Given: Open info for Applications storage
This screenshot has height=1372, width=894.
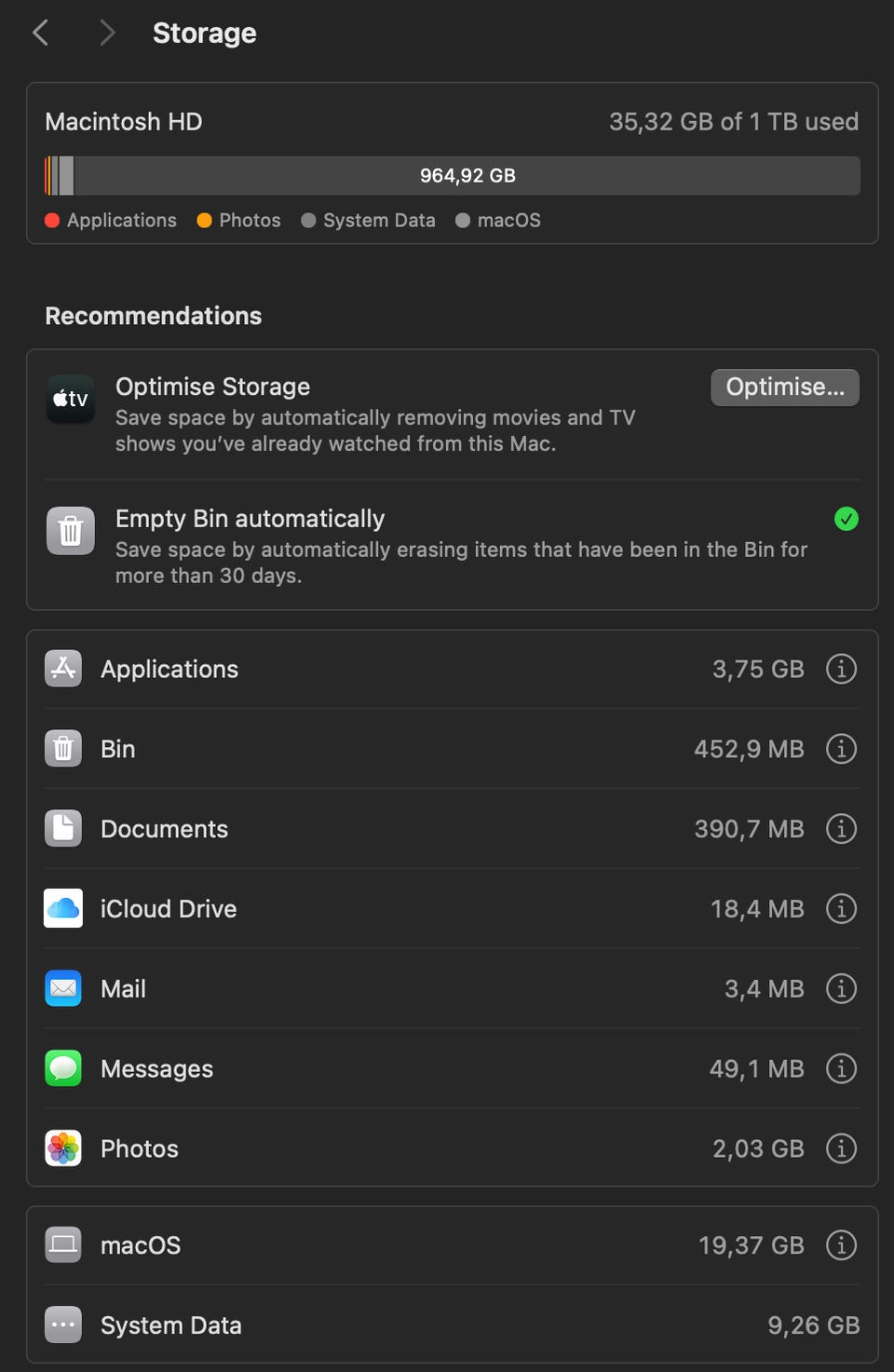Looking at the screenshot, I should coord(841,669).
